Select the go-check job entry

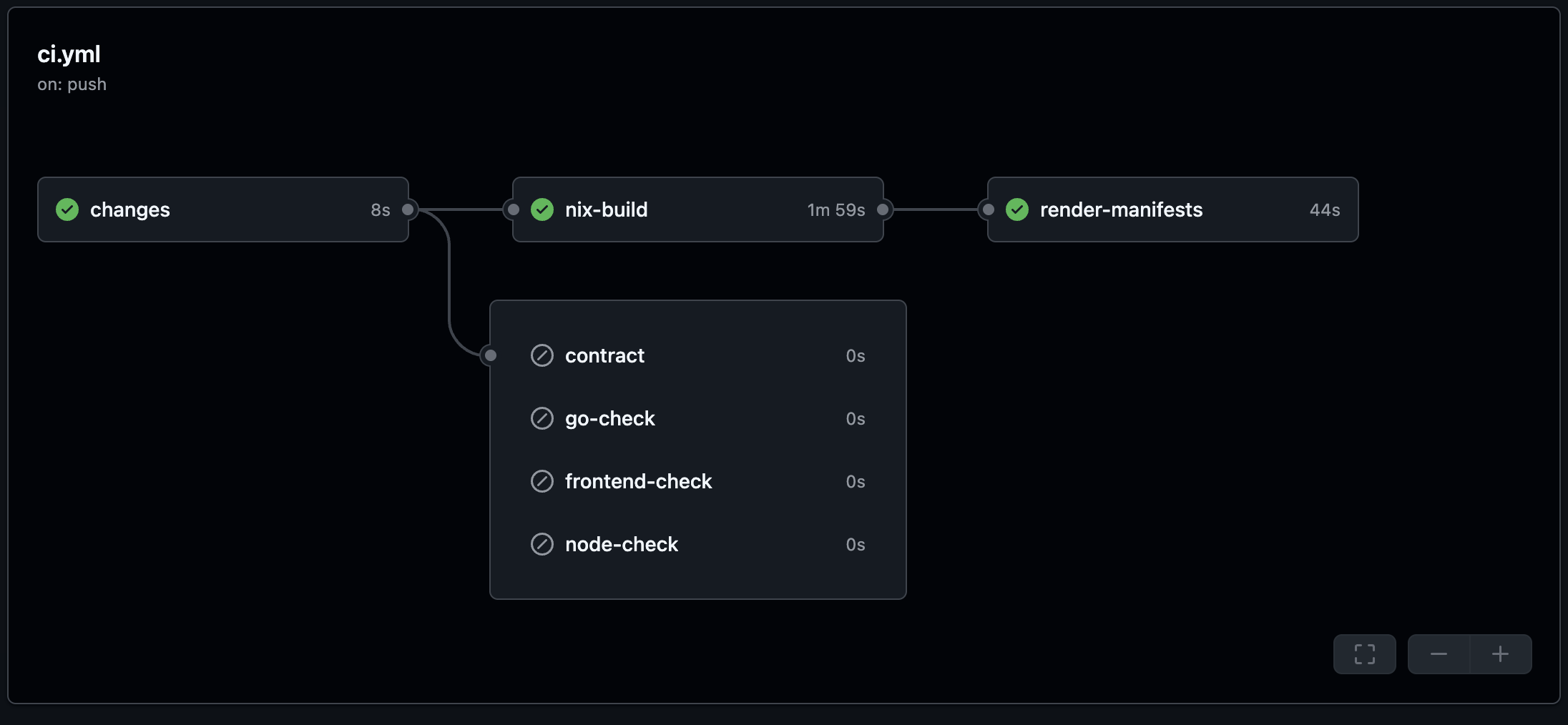609,418
